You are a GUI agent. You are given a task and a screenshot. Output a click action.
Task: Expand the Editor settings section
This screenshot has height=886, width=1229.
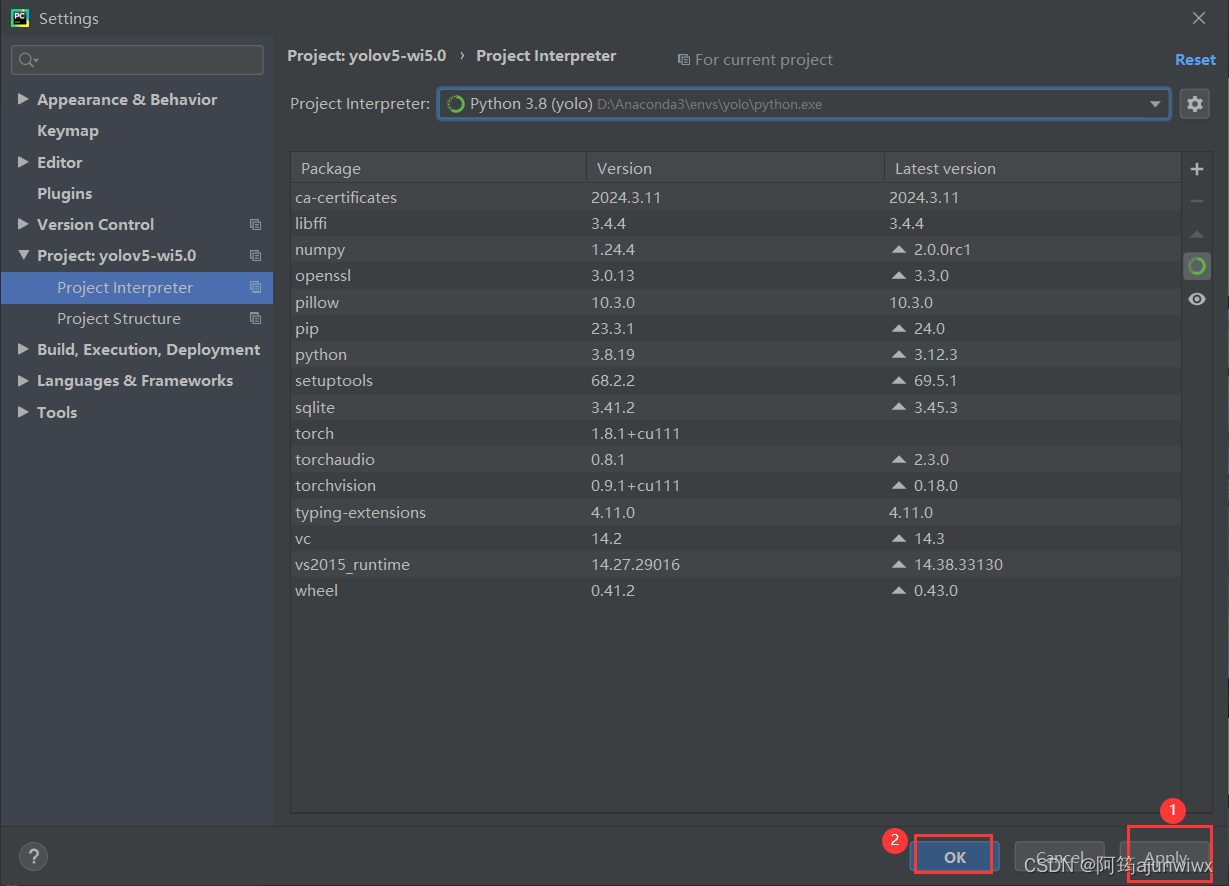(23, 162)
